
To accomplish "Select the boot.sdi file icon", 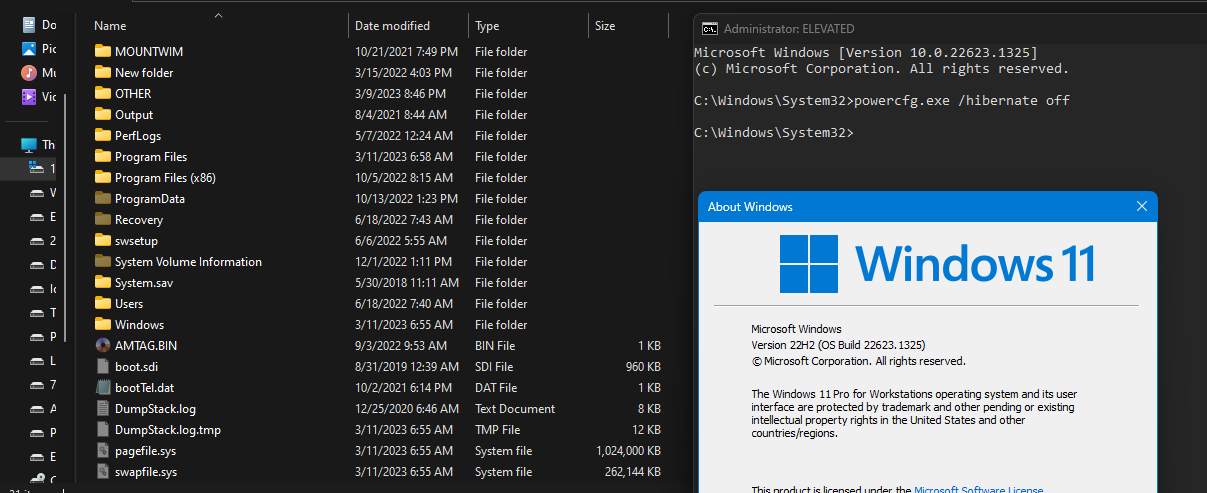I will (102, 366).
